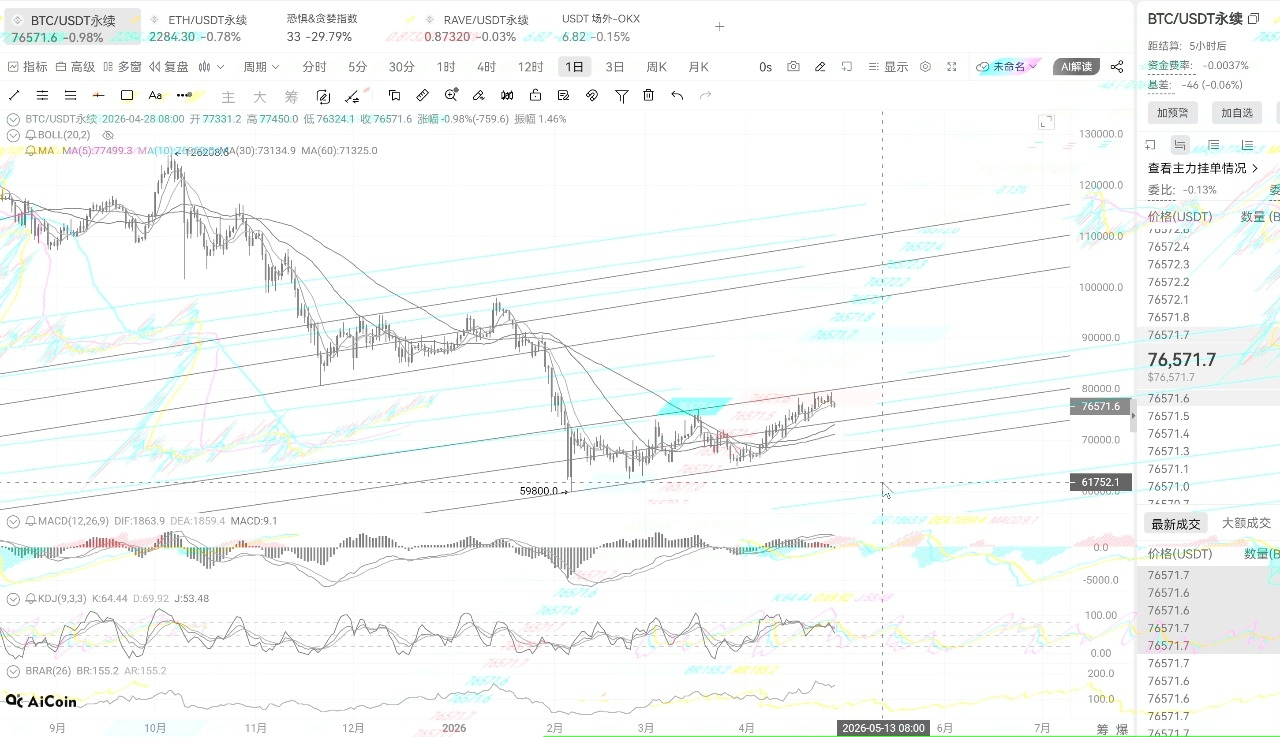Collapse the MACD indicator pane

(x=13, y=521)
